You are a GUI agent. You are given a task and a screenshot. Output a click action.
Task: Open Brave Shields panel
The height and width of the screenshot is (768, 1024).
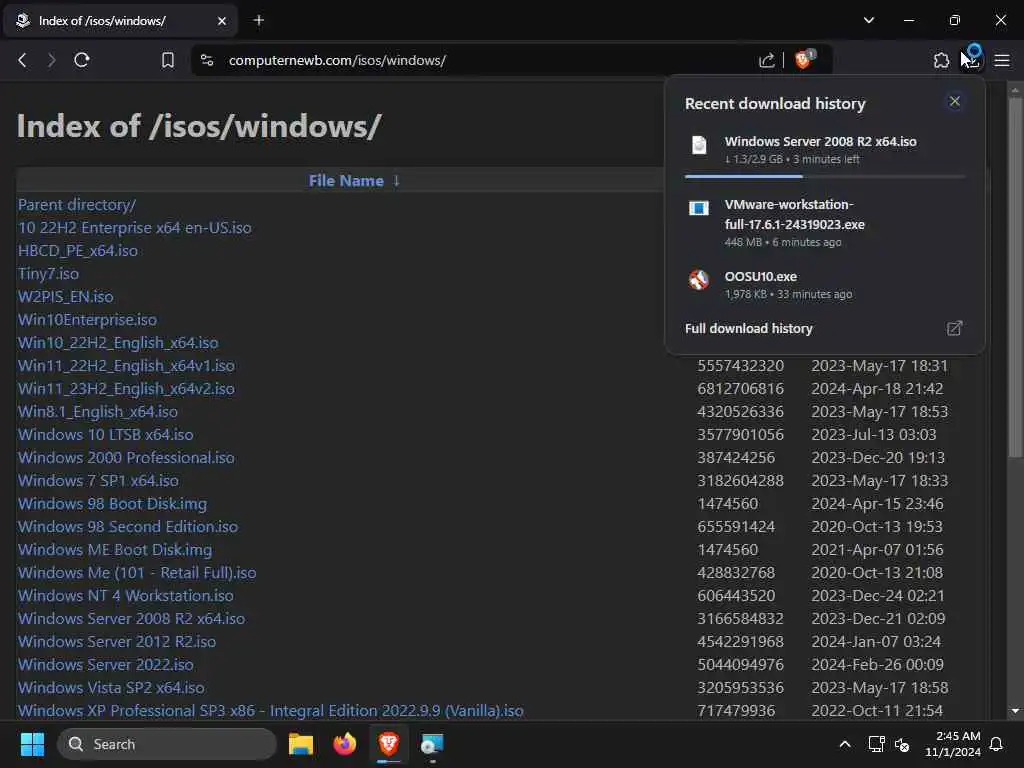point(804,59)
